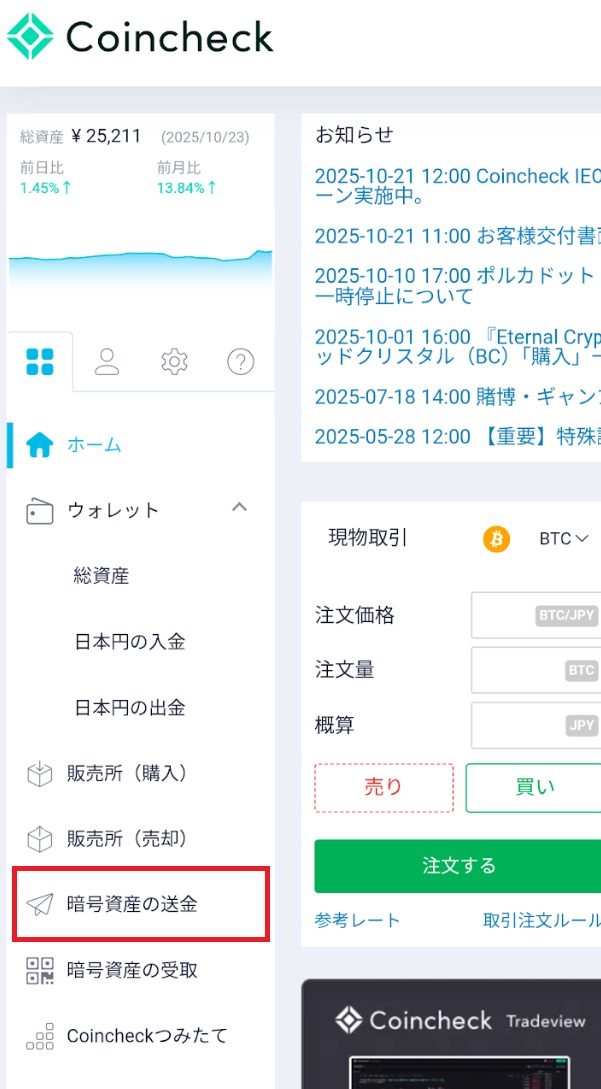Collapse the ウォレット section chevron
This screenshot has height=1089, width=601.
click(x=239, y=507)
